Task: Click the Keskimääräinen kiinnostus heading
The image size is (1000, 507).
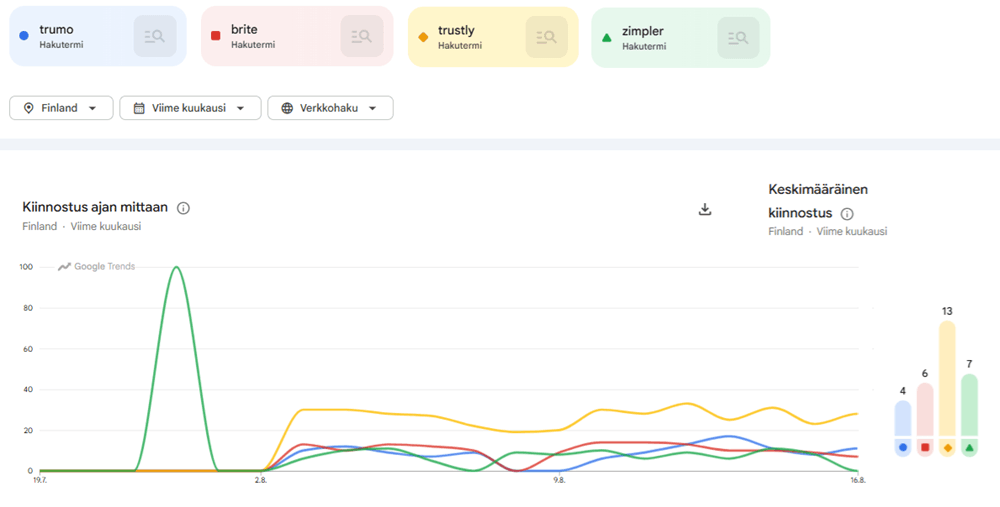Action: click(x=818, y=201)
